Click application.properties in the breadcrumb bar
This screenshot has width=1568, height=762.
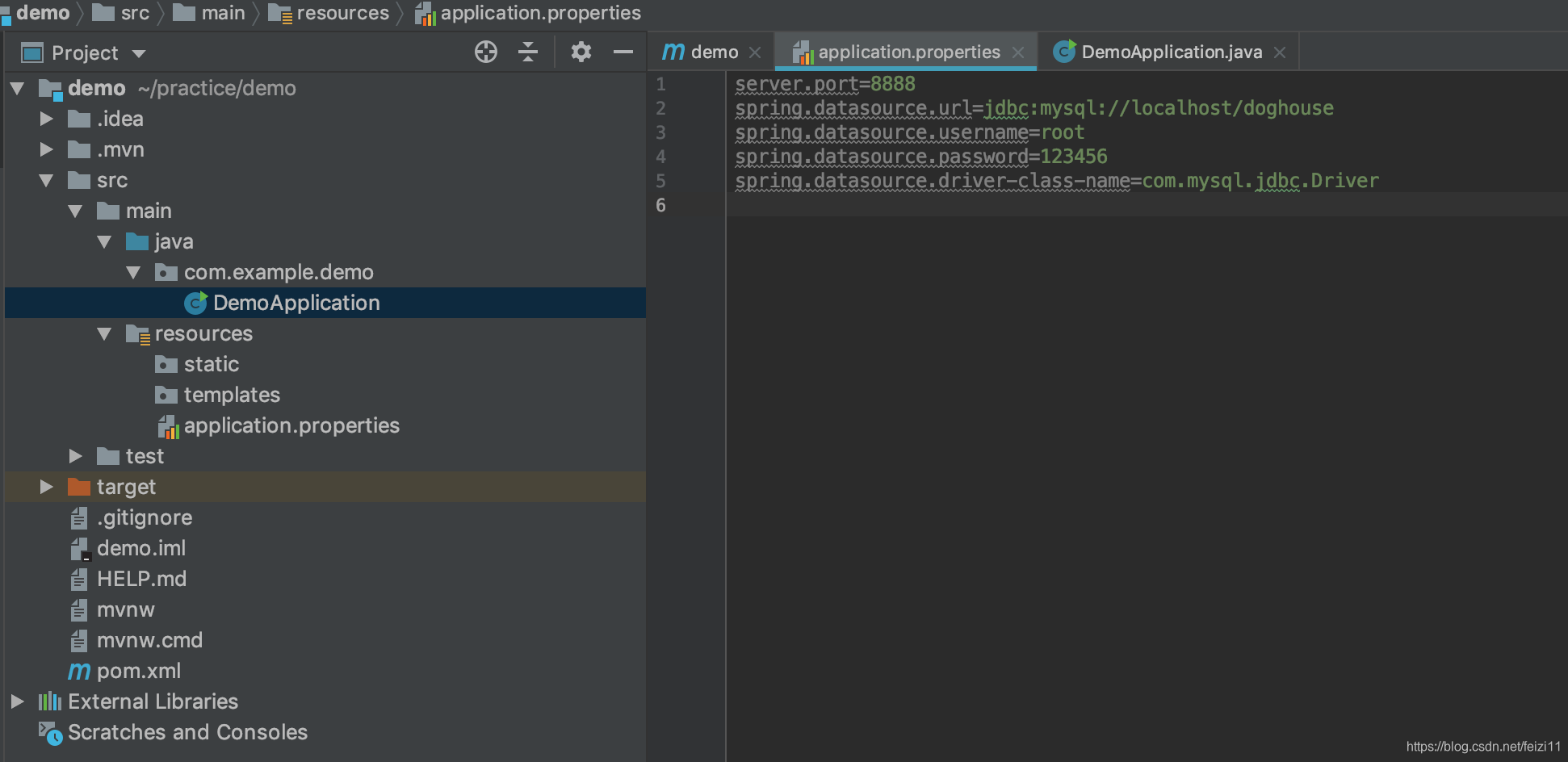(540, 13)
